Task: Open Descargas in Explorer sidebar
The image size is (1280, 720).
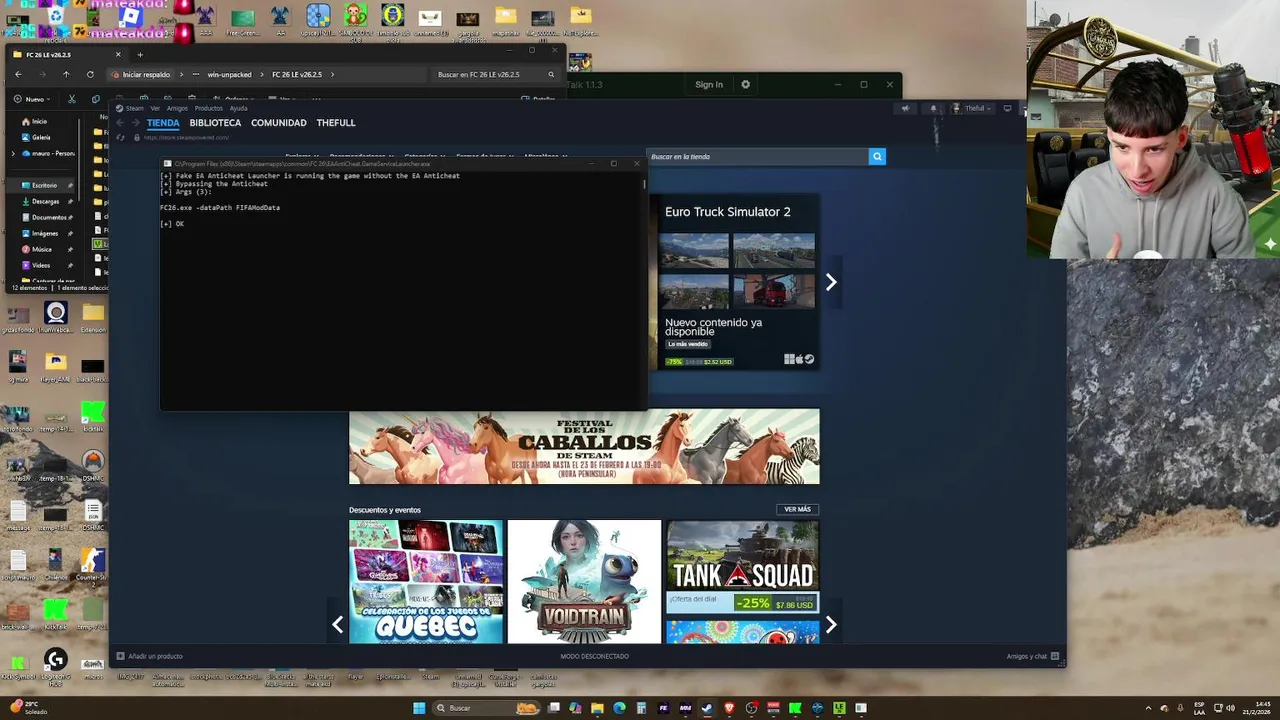Action: tap(45, 201)
